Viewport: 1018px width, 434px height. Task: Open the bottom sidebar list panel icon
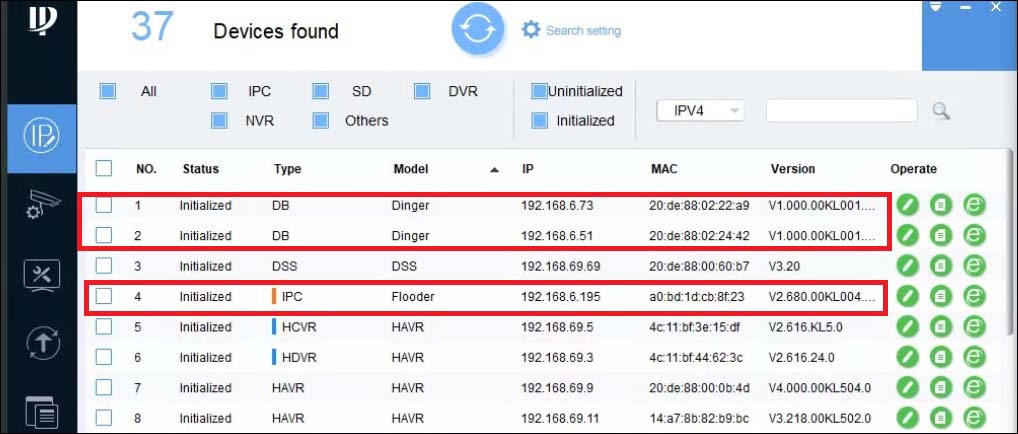click(x=43, y=412)
